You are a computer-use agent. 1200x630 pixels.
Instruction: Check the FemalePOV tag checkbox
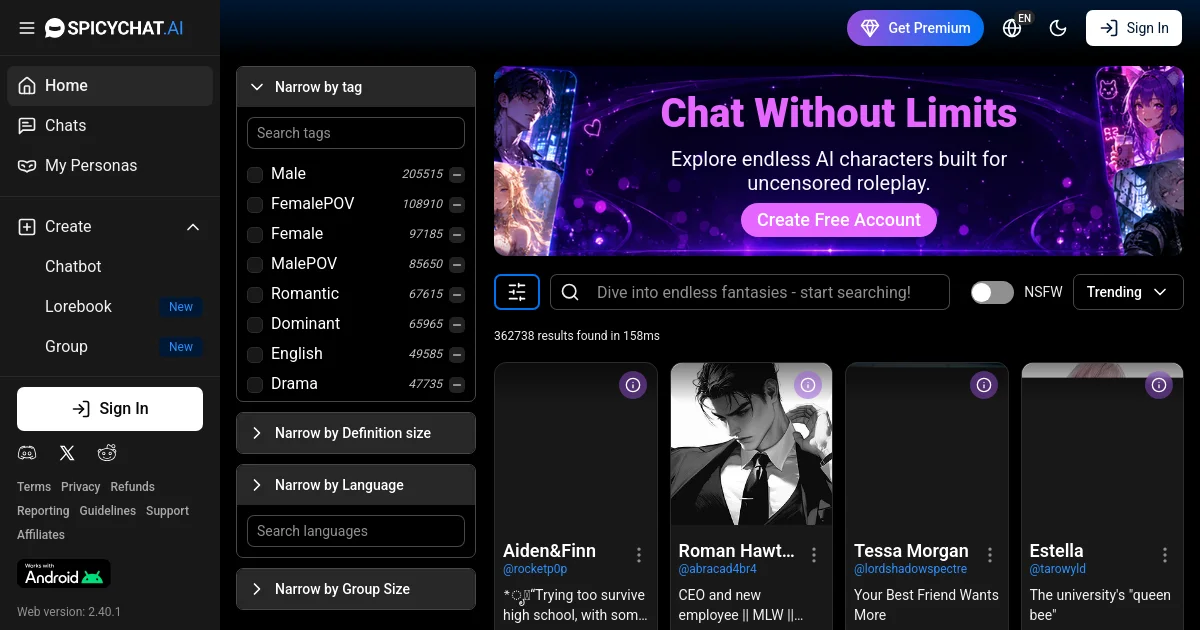pos(255,205)
